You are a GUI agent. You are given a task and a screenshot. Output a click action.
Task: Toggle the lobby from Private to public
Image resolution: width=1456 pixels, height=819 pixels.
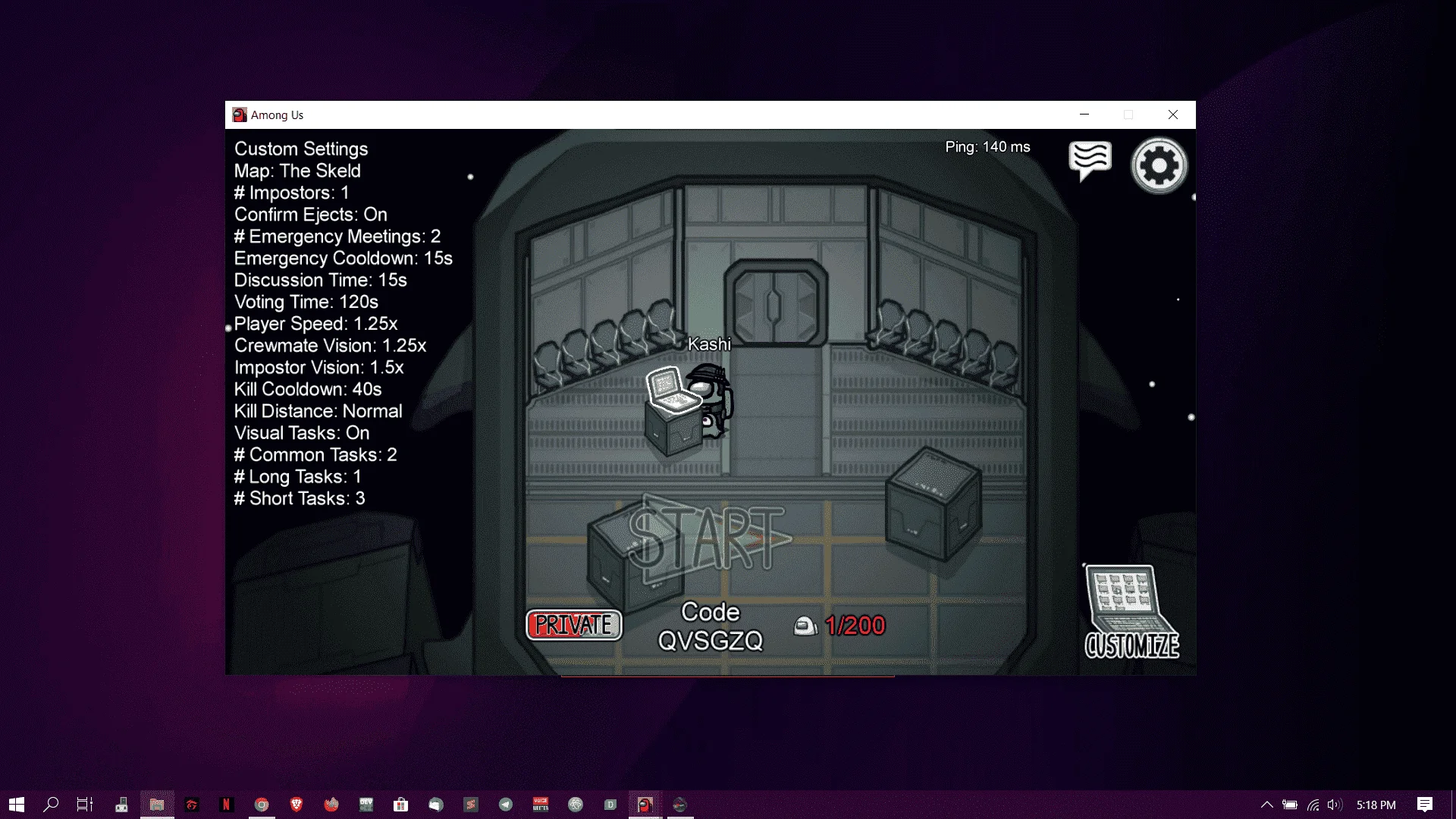tap(574, 626)
